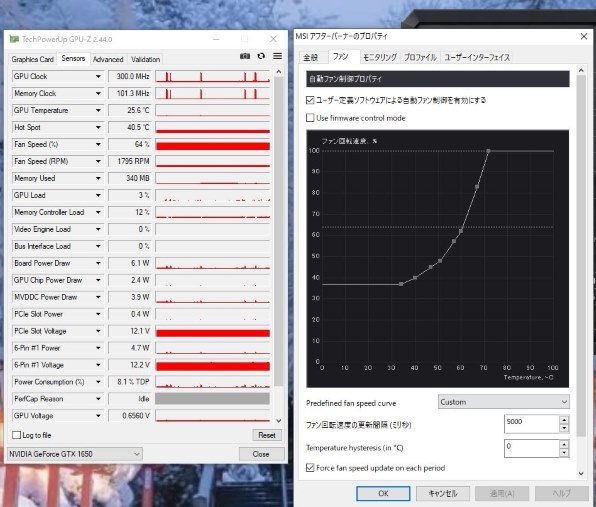Click the キャンセル button
596x507 pixels.
click(x=443, y=493)
